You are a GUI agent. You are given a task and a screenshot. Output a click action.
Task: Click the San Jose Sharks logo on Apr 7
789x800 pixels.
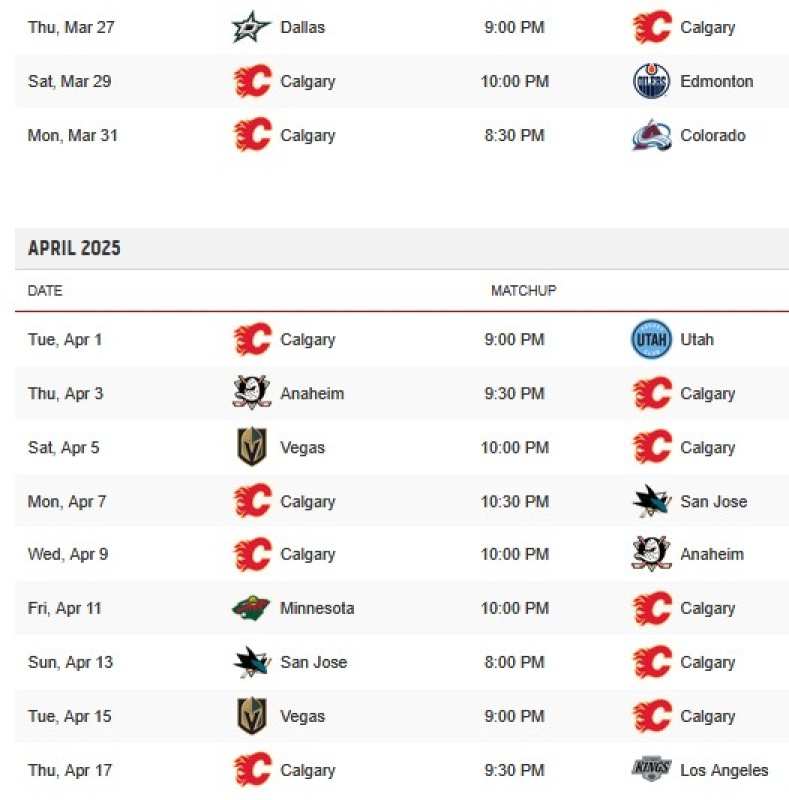(651, 501)
